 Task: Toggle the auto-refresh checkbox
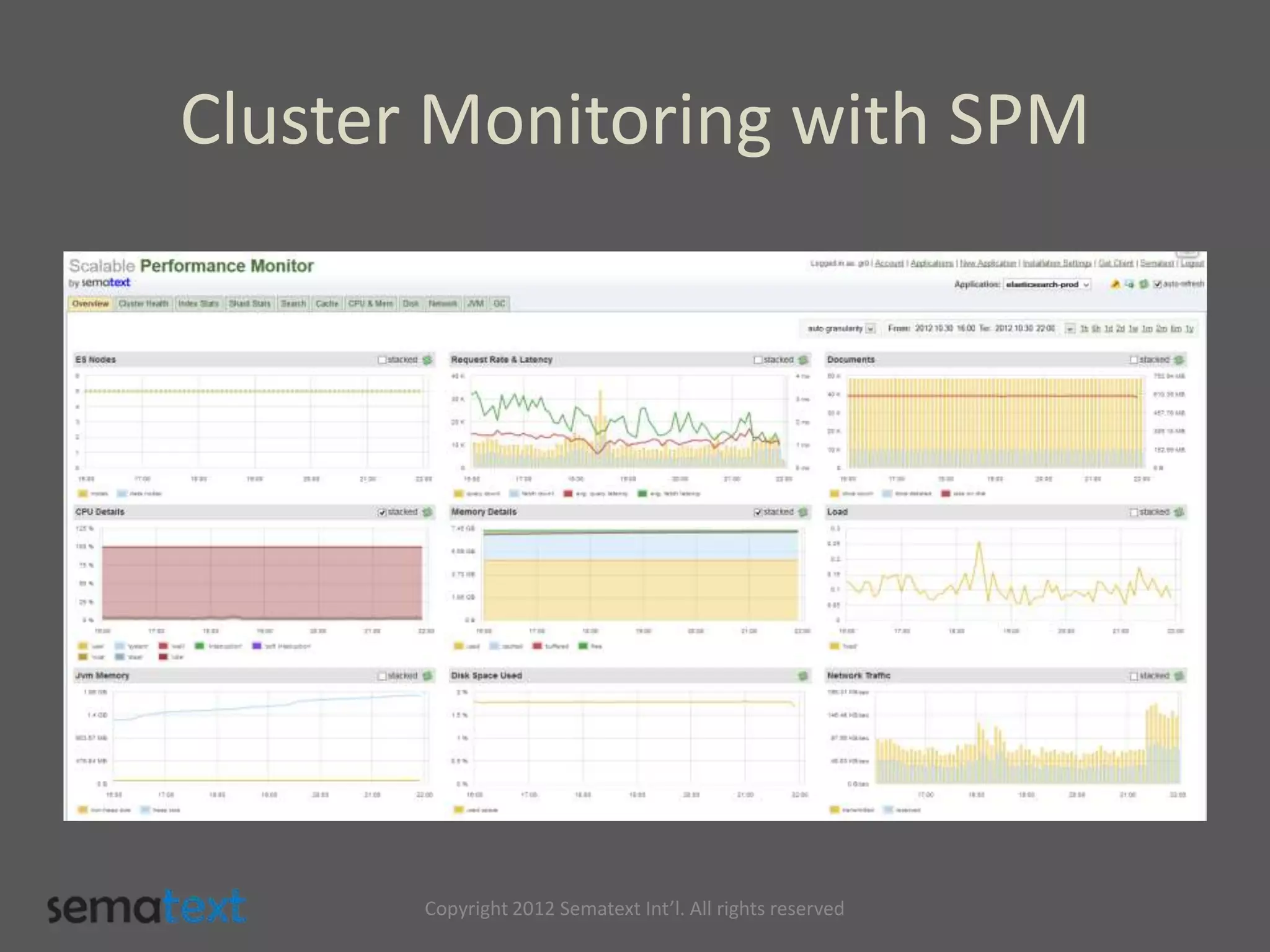pos(1157,284)
